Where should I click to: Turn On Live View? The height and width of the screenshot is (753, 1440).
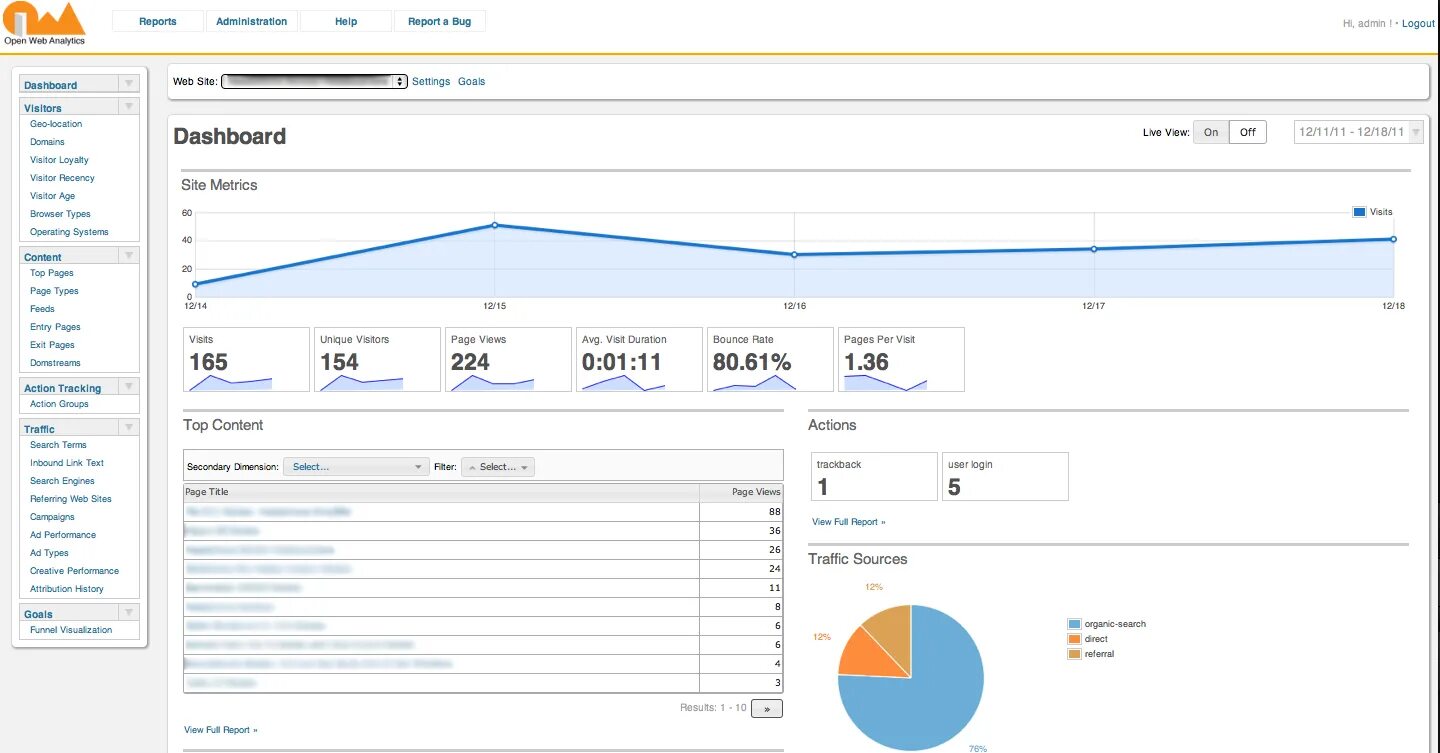(x=1210, y=131)
